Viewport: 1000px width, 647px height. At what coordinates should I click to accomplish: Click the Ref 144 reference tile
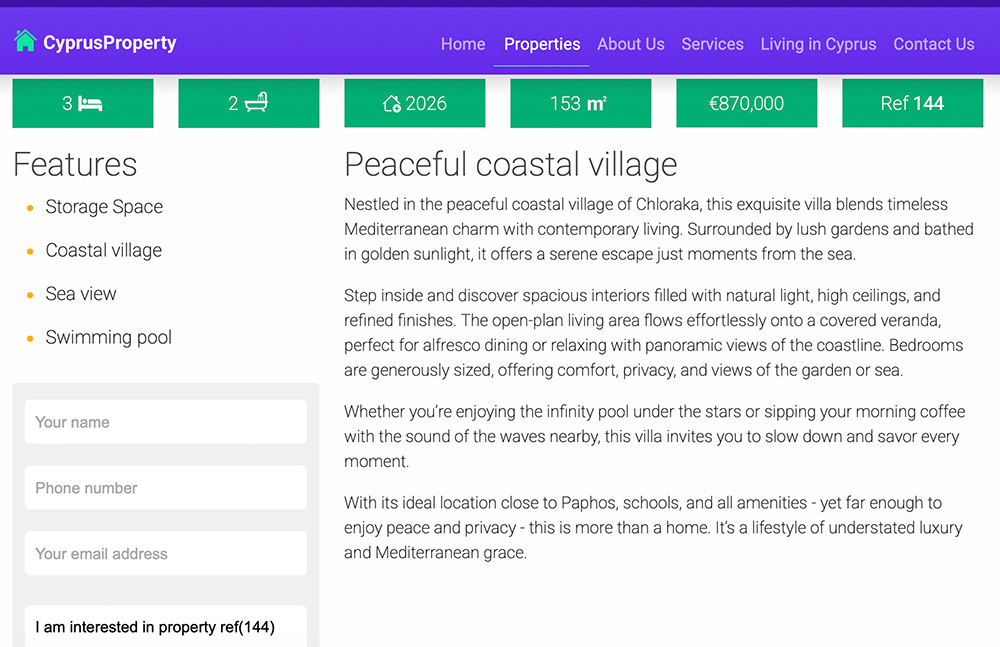[x=912, y=103]
